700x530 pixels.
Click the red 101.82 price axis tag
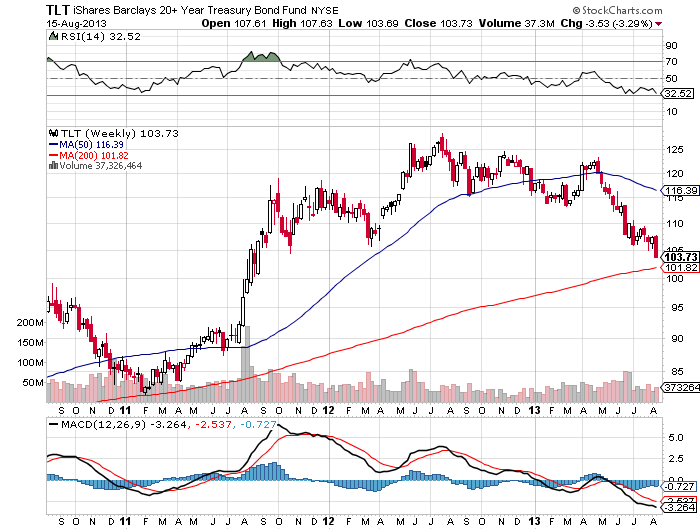click(x=679, y=267)
